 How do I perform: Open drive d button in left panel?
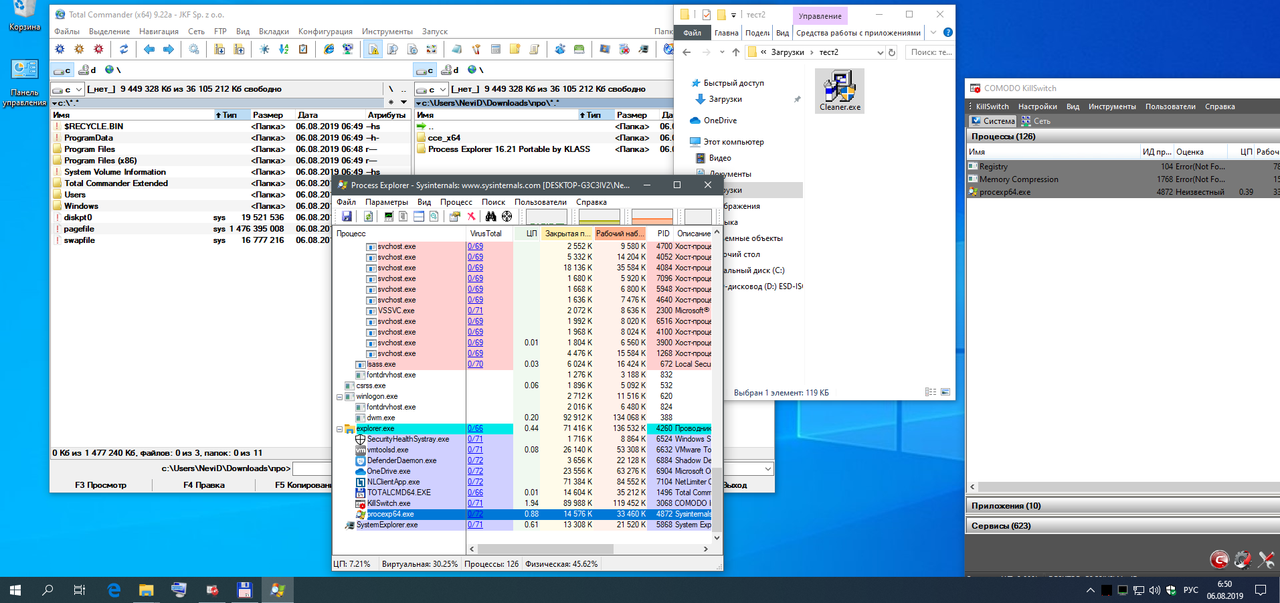(x=88, y=70)
